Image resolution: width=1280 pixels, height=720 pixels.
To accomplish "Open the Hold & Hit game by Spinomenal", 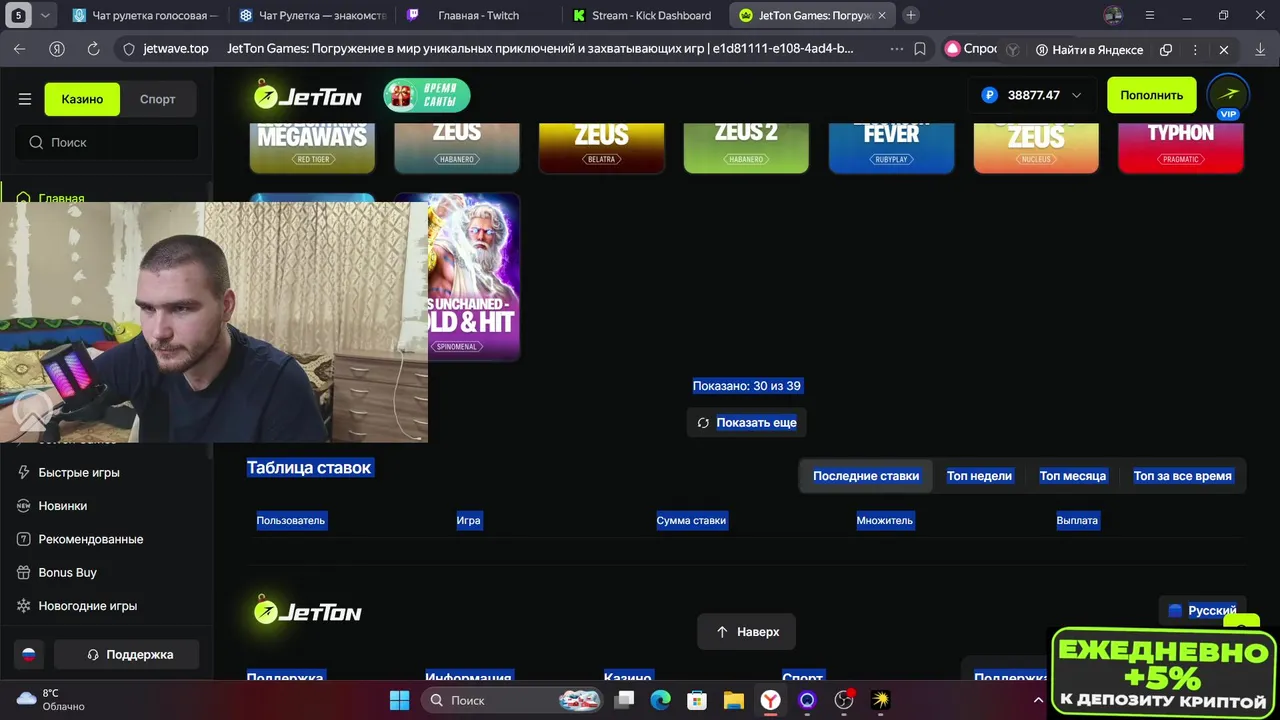I will 474,277.
